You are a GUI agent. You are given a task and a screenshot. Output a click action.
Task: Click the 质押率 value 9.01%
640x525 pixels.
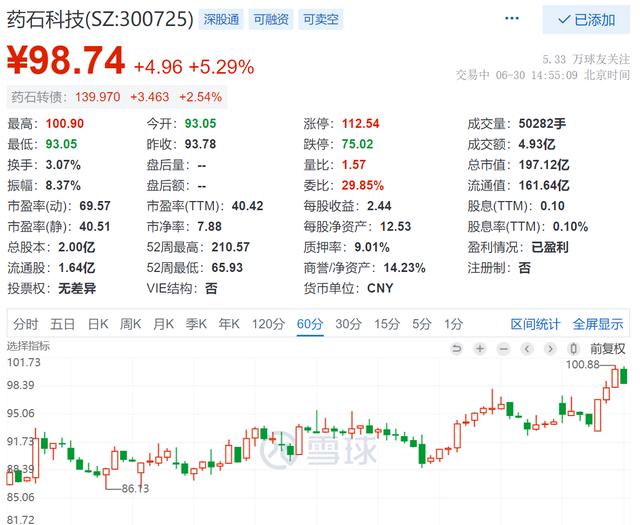click(372, 247)
